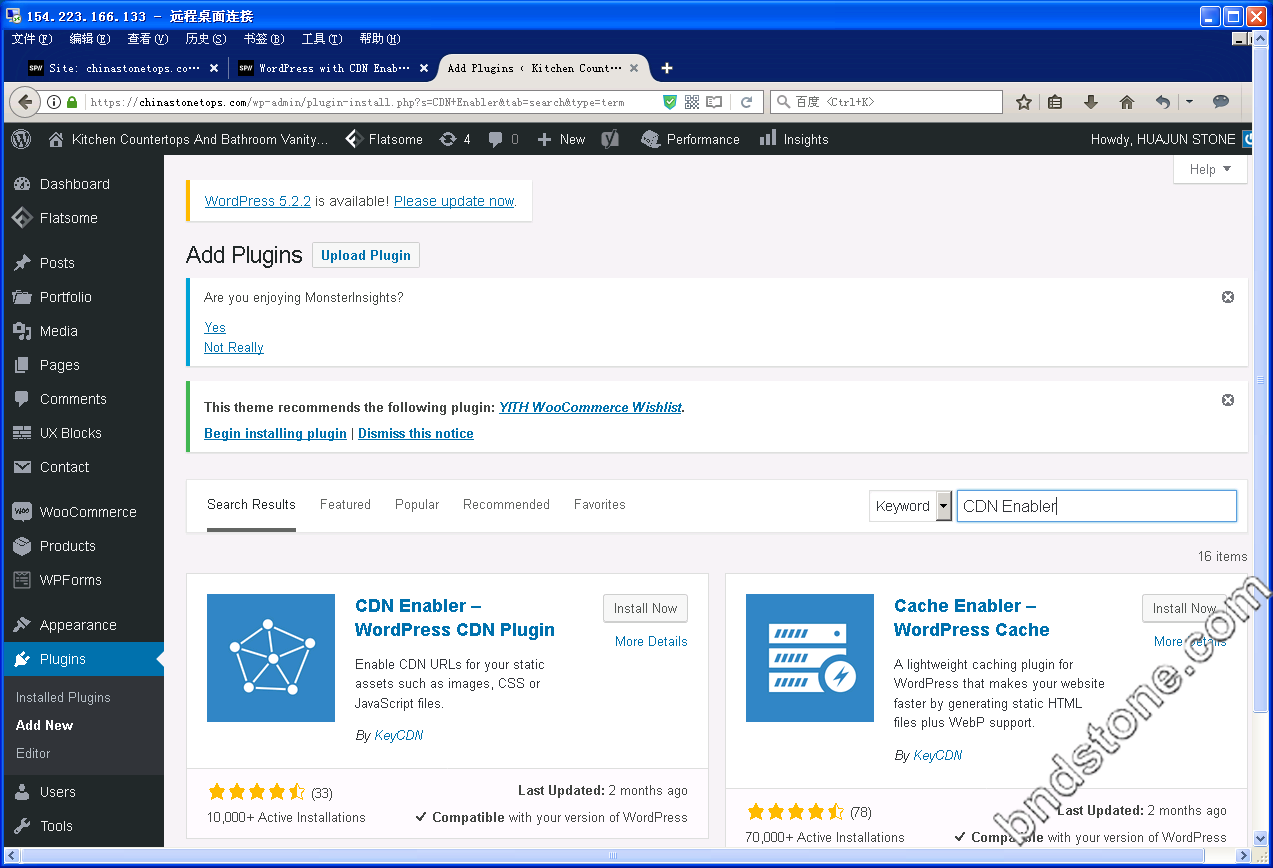1273x868 pixels.
Task: Open the CDN Enabler plugin title link
Action: (x=455, y=618)
